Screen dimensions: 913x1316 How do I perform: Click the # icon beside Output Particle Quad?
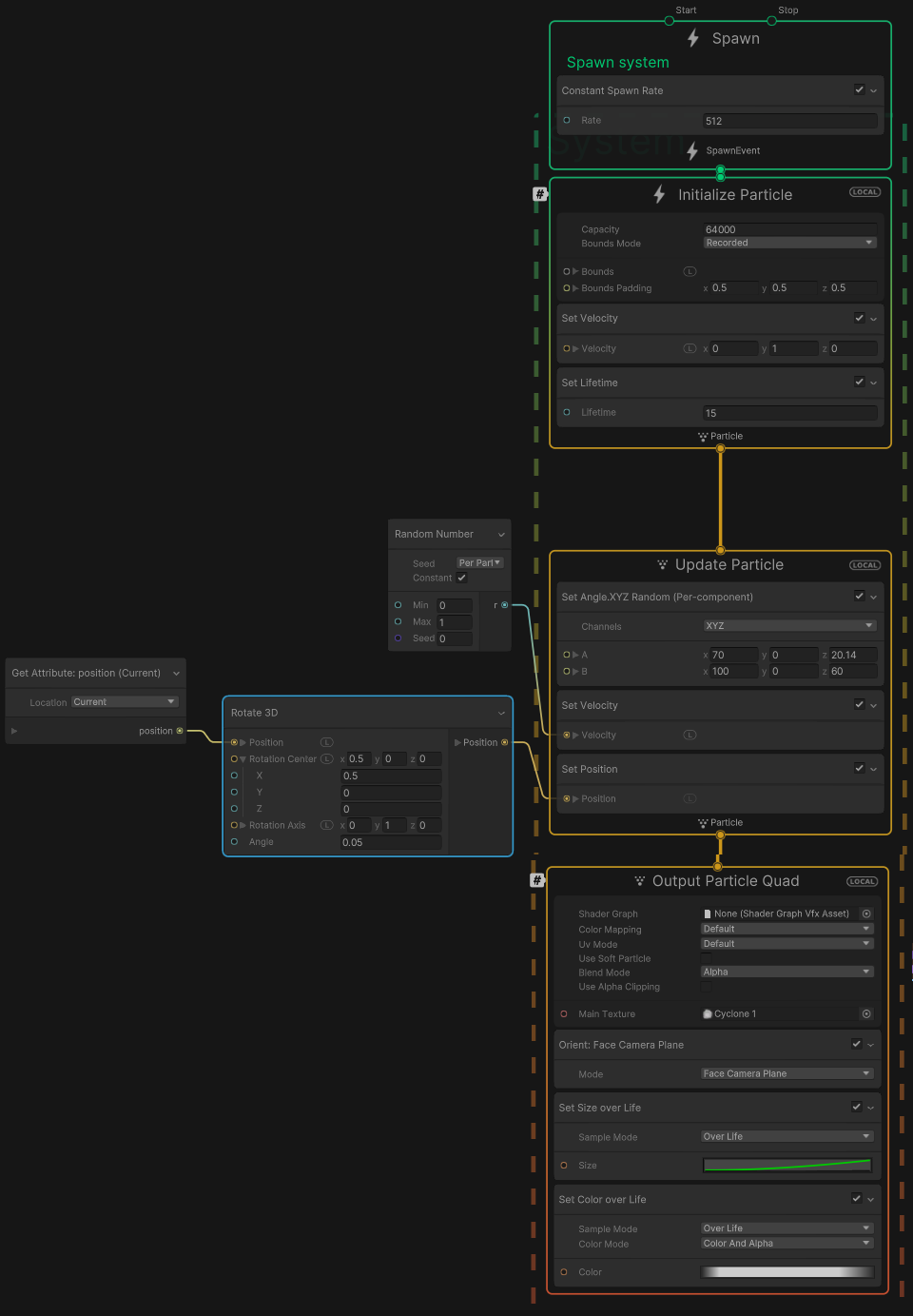click(x=537, y=880)
